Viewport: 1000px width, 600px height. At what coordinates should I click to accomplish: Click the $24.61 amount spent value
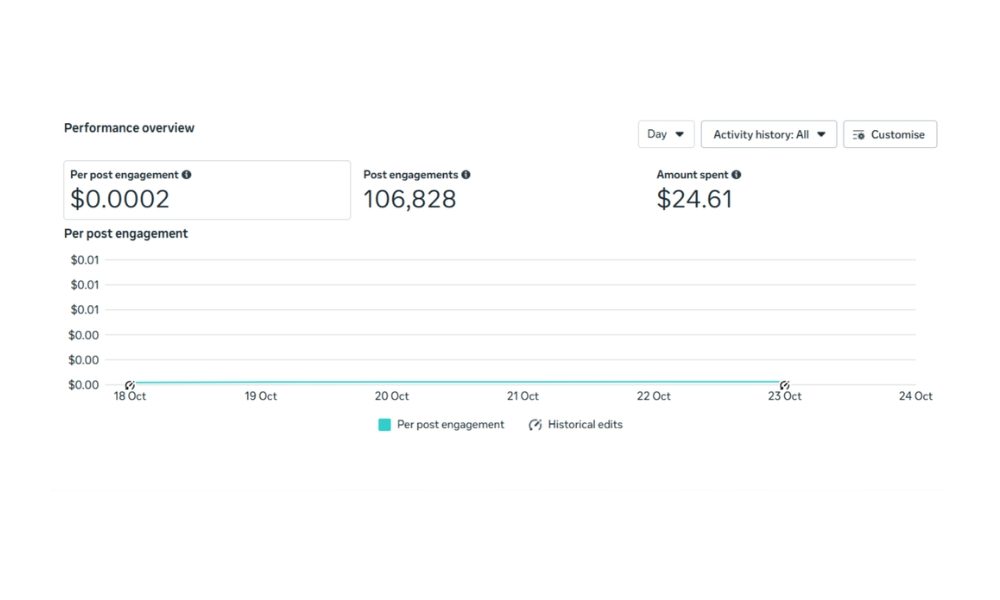coord(694,199)
